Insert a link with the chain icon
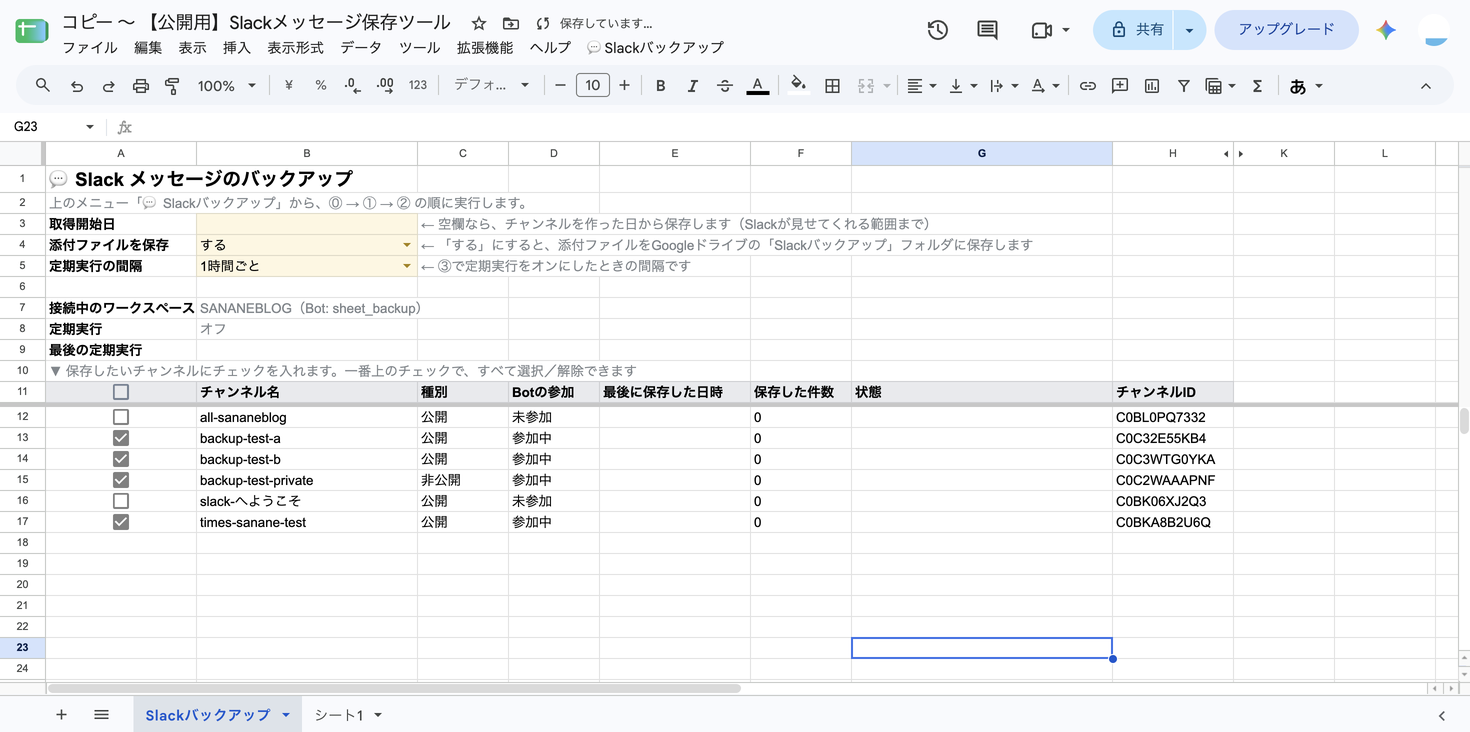Image resolution: width=1470 pixels, height=732 pixels. pyautogui.click(x=1088, y=86)
